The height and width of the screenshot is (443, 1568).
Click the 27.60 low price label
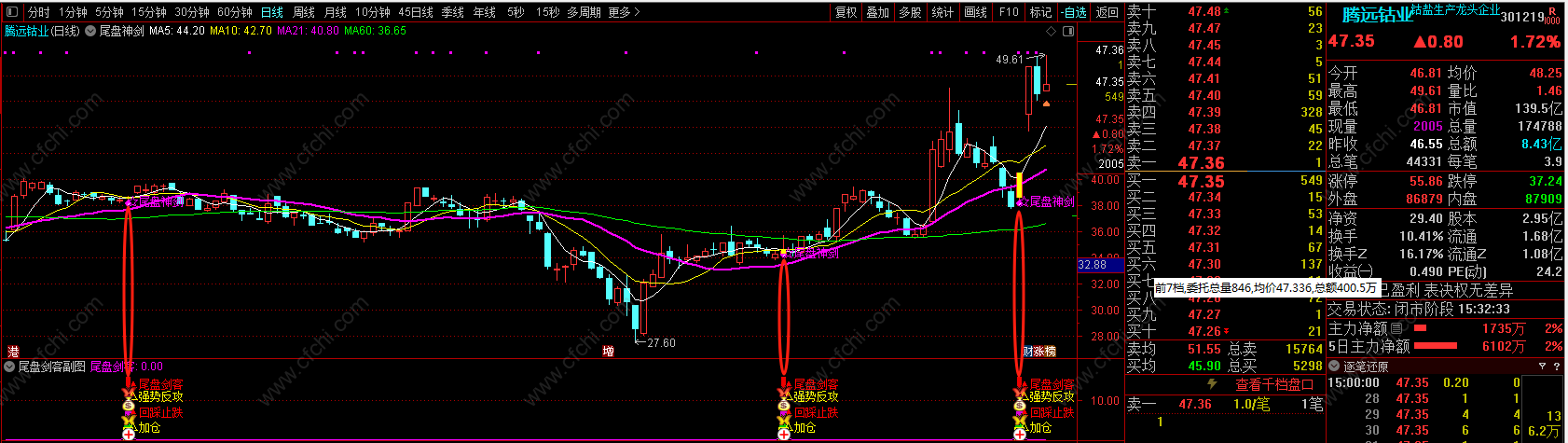click(x=661, y=343)
